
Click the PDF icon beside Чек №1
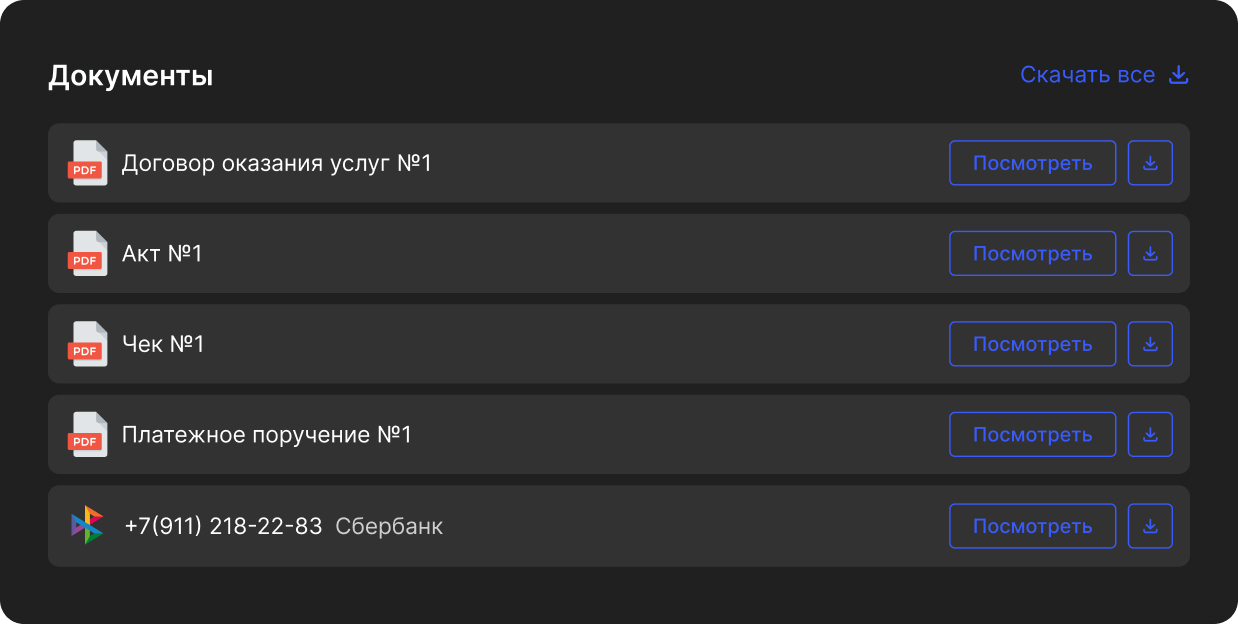87,343
